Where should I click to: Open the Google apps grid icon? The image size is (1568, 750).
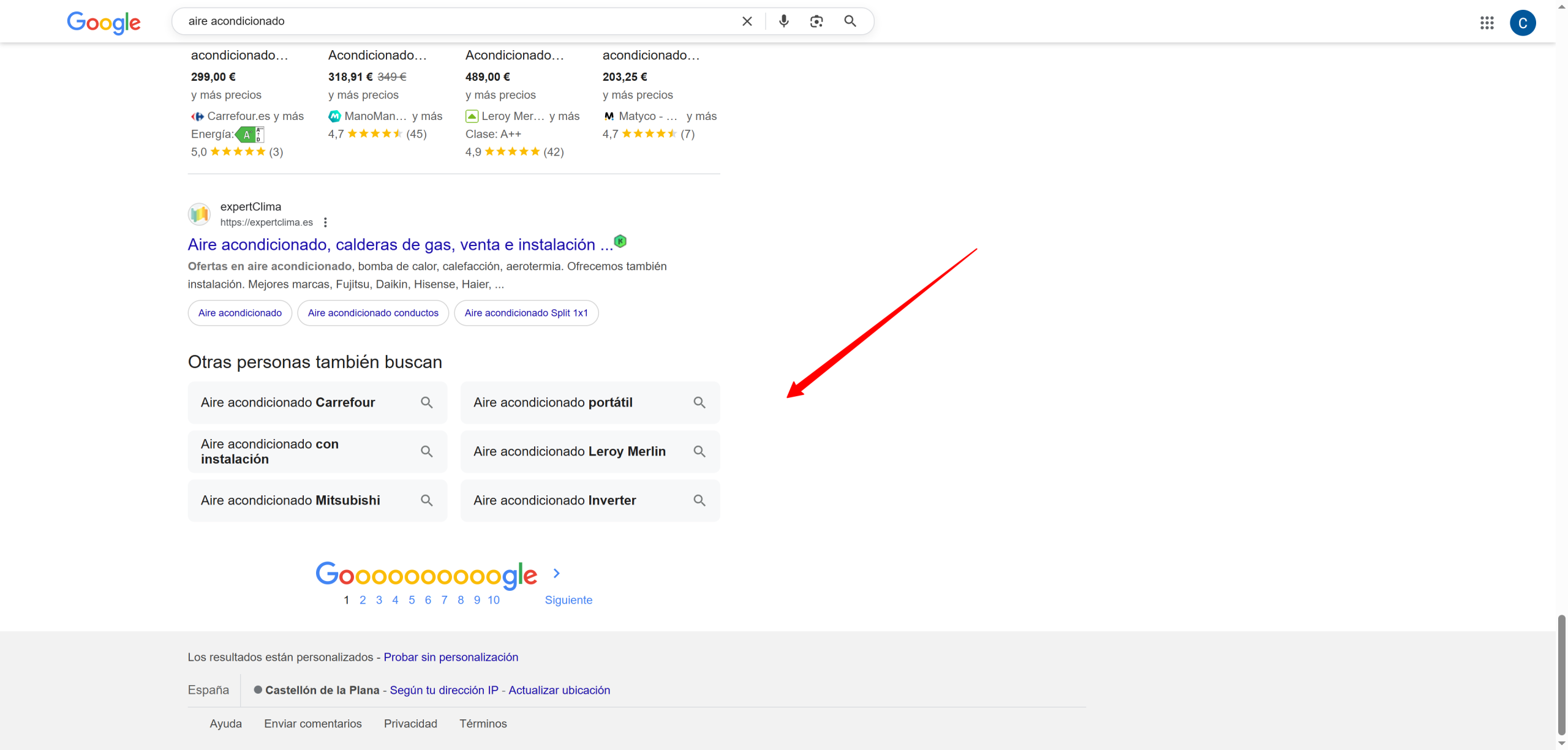coord(1488,23)
